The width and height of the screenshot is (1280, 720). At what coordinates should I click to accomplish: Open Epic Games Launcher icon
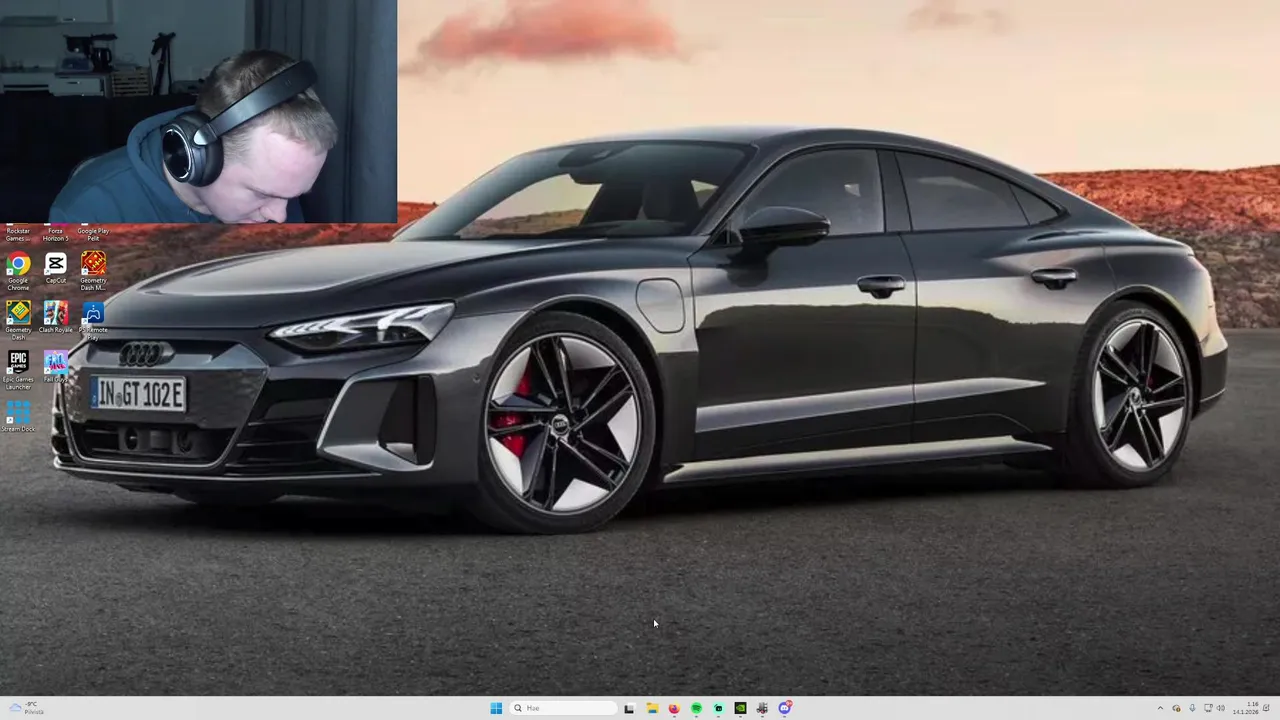point(18,369)
